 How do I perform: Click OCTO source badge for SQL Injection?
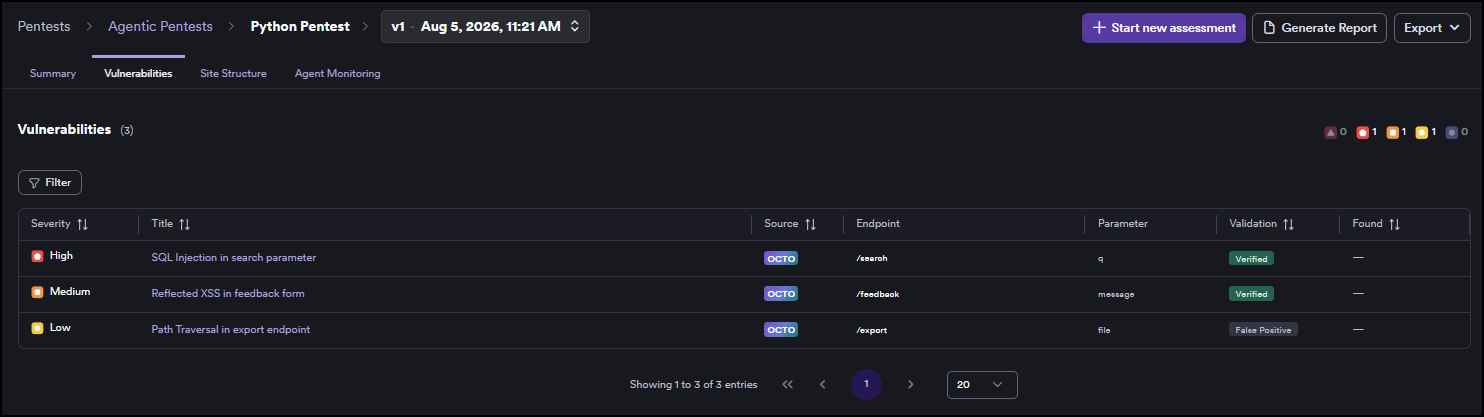(780, 258)
